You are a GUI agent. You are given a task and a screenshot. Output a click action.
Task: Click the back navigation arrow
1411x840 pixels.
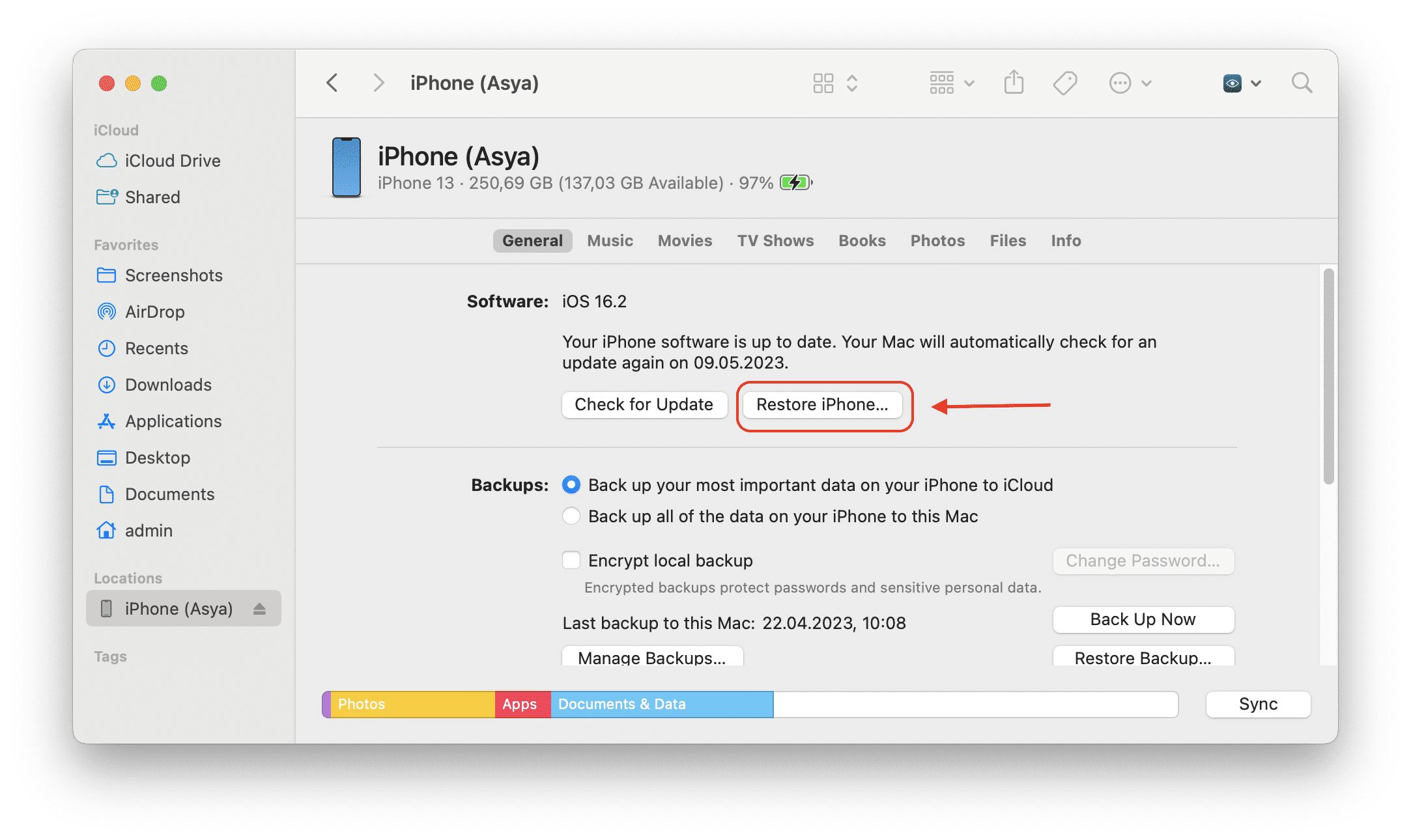pos(335,83)
